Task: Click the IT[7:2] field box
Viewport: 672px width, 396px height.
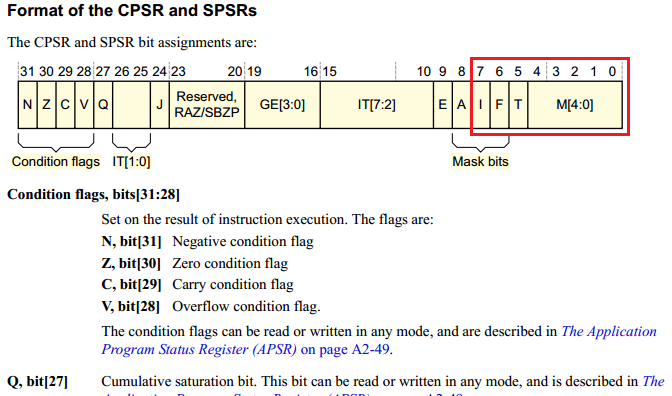Action: 377,105
